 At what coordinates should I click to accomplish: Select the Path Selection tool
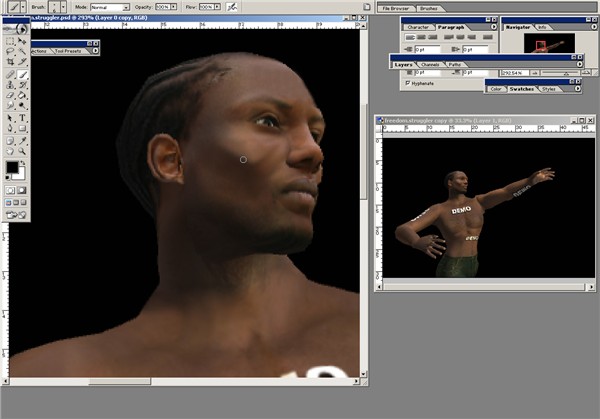click(x=10, y=118)
